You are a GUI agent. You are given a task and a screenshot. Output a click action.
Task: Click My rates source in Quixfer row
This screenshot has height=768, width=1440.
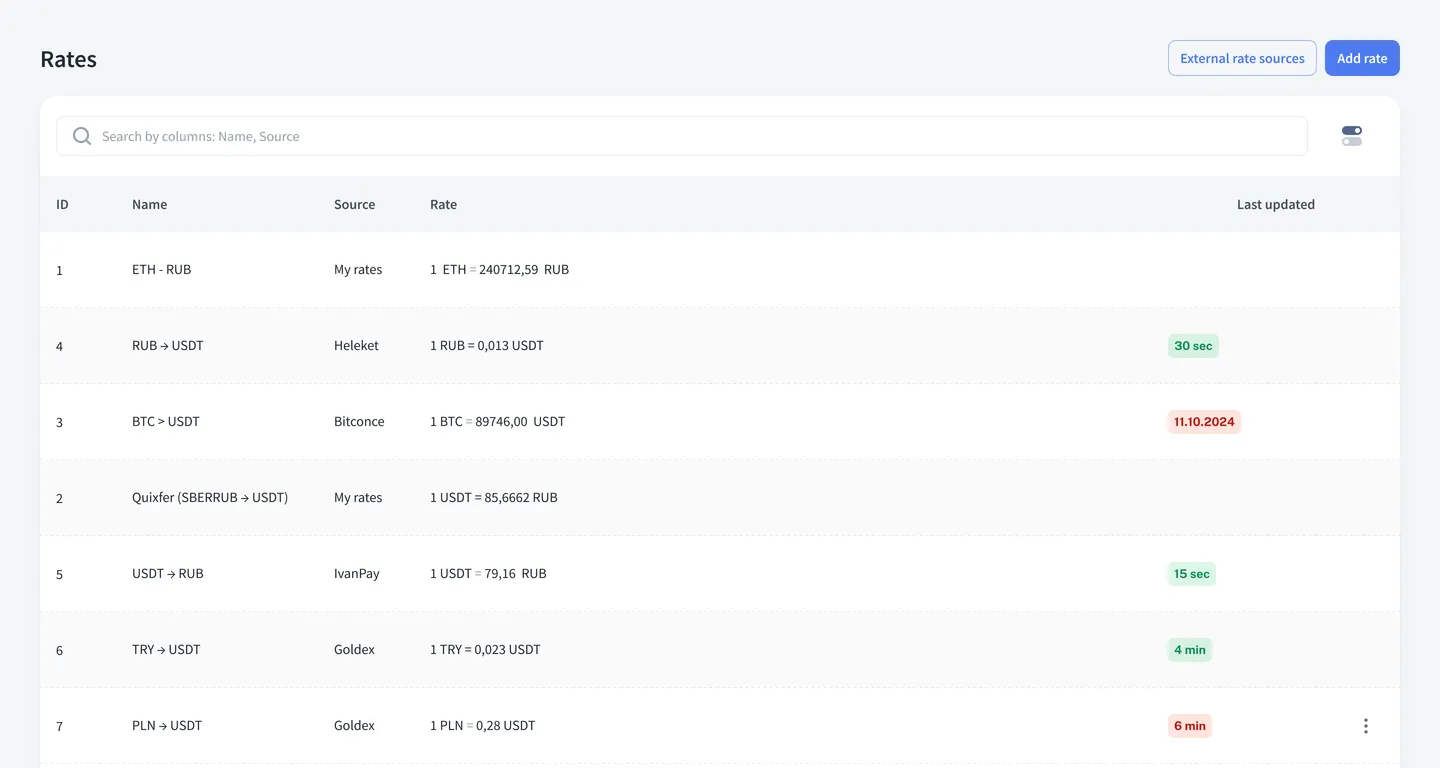358,498
